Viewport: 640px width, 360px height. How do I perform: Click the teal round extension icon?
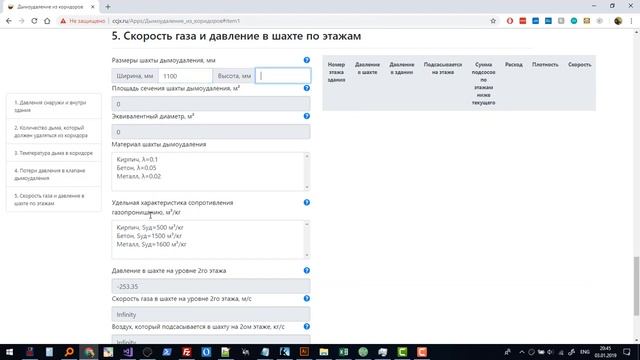pos(574,21)
